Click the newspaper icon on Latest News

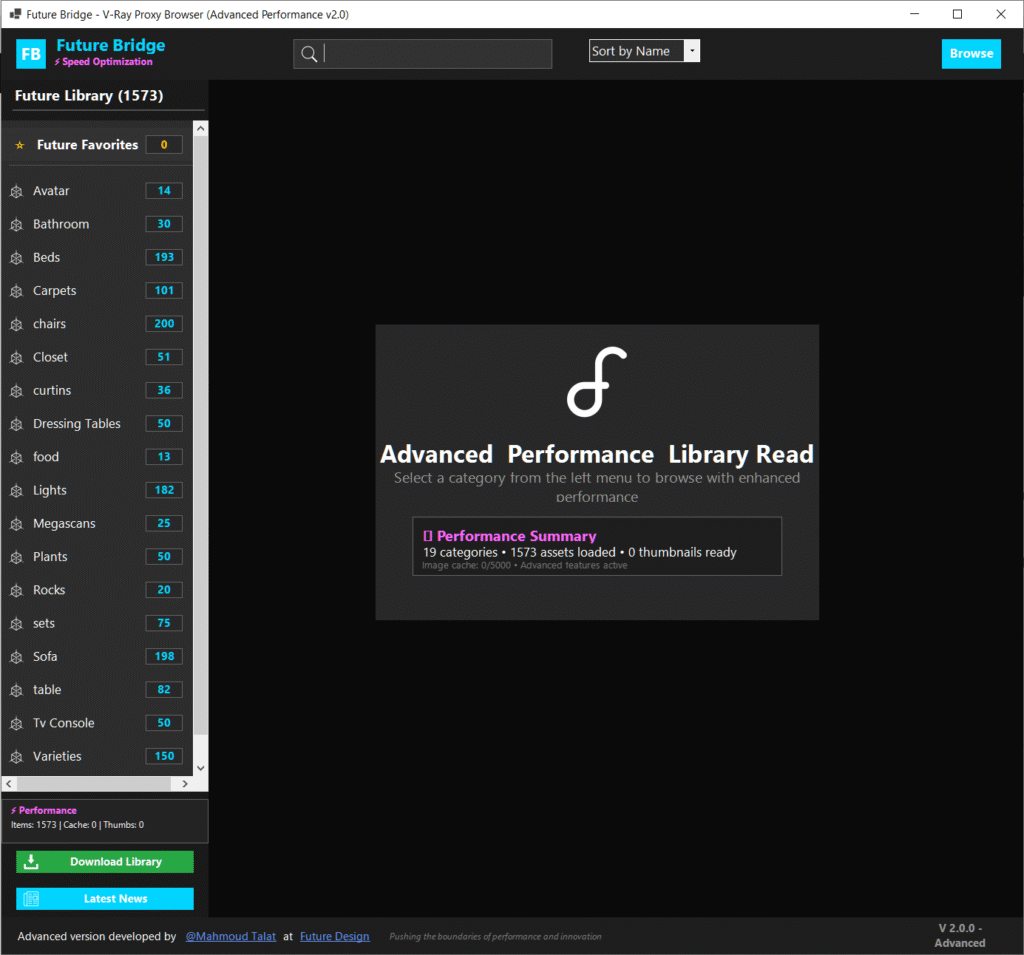click(x=30, y=899)
